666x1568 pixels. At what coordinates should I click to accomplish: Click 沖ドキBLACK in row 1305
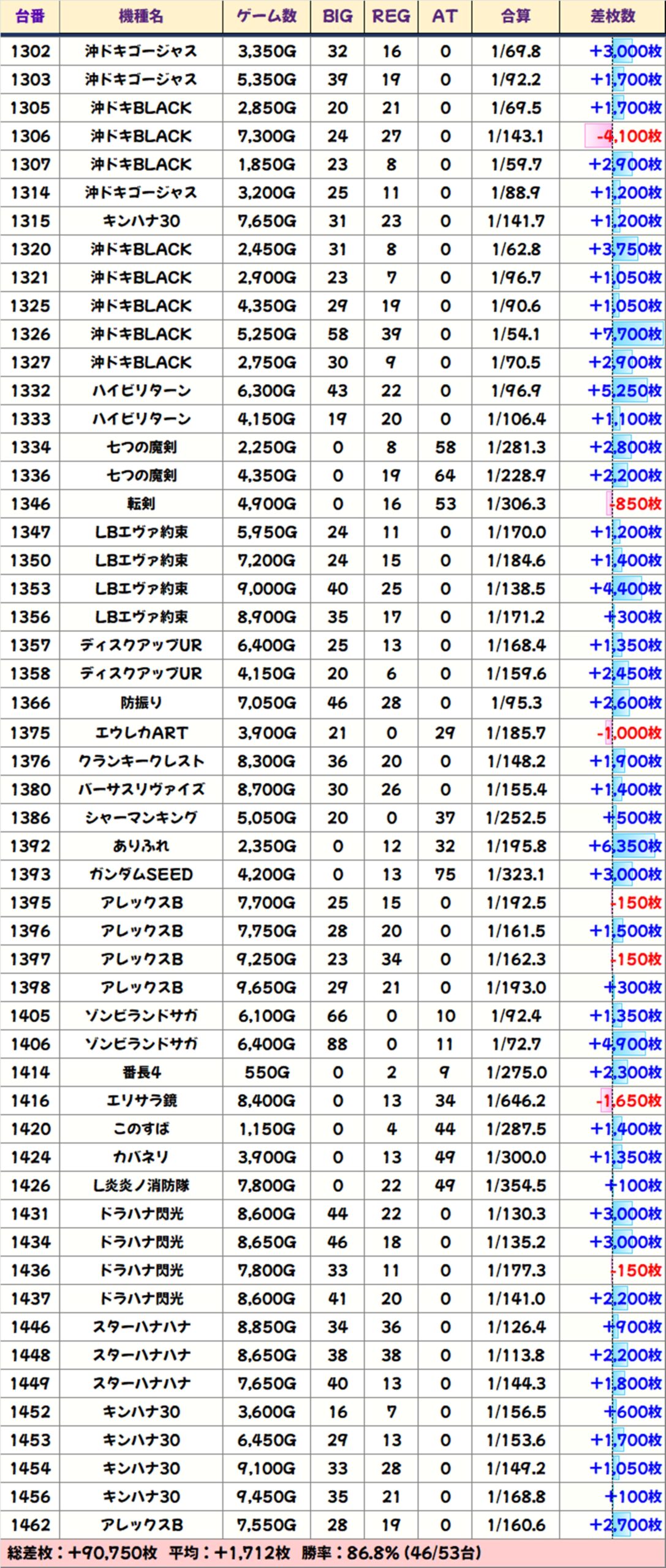[x=141, y=108]
